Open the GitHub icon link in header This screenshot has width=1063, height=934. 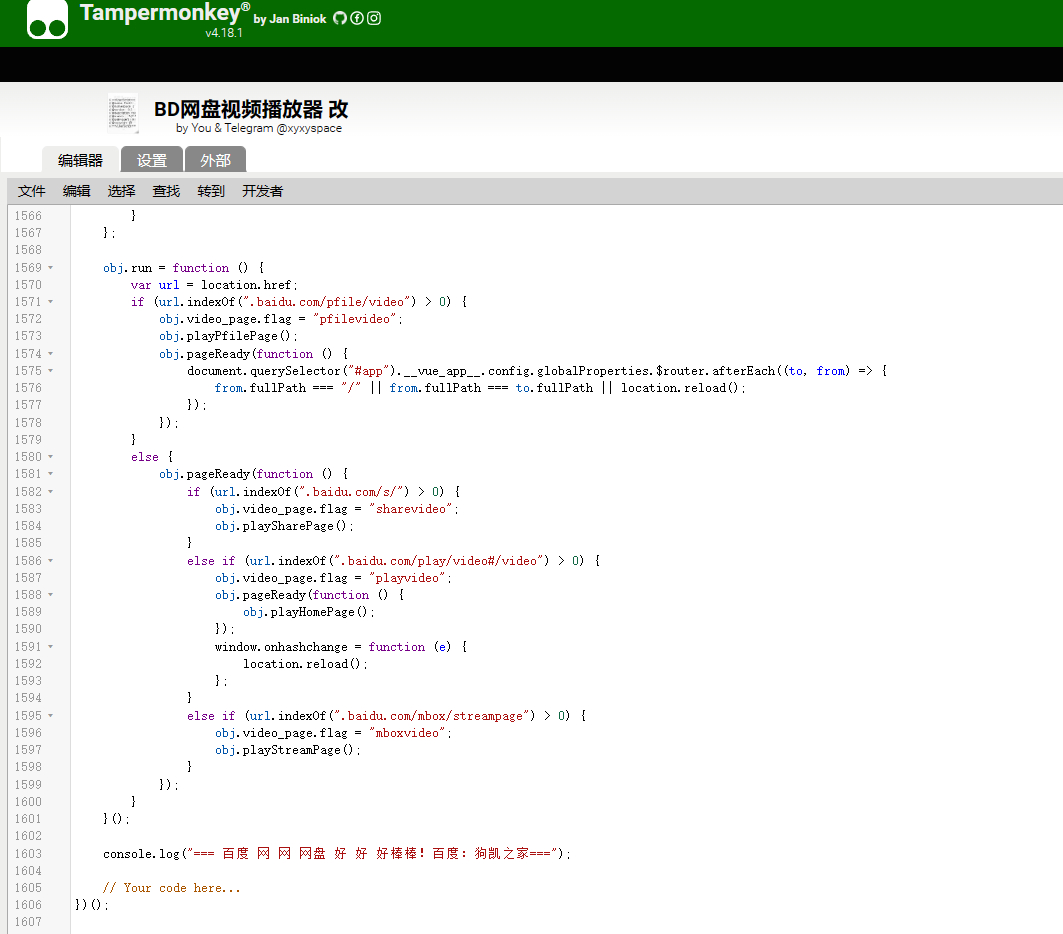[340, 18]
